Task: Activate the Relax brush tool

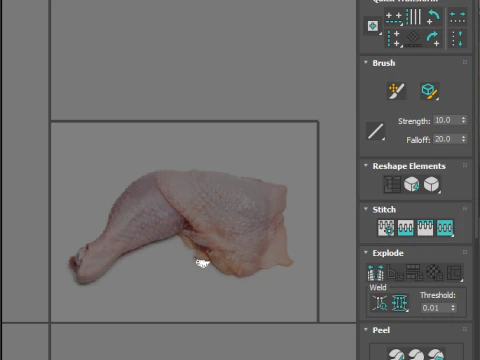Action: click(430, 91)
